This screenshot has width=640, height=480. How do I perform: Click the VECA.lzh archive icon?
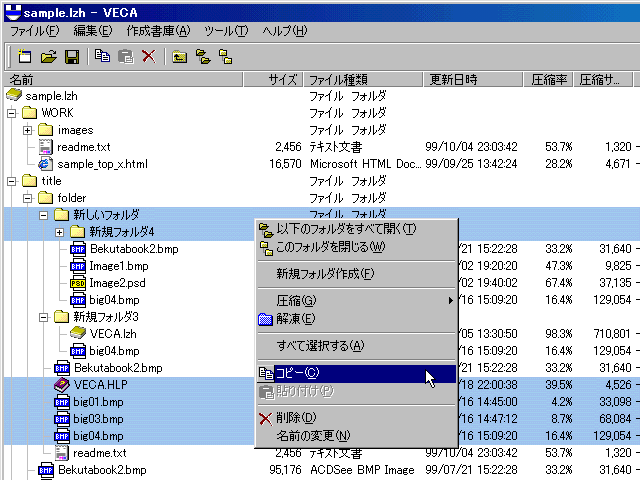pos(78,333)
